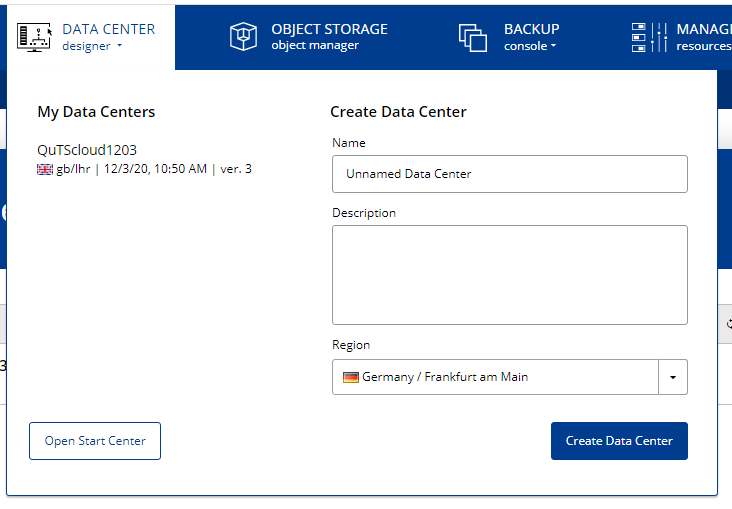
Task: Go to MANAGE resources menu label
Action: 703,29
